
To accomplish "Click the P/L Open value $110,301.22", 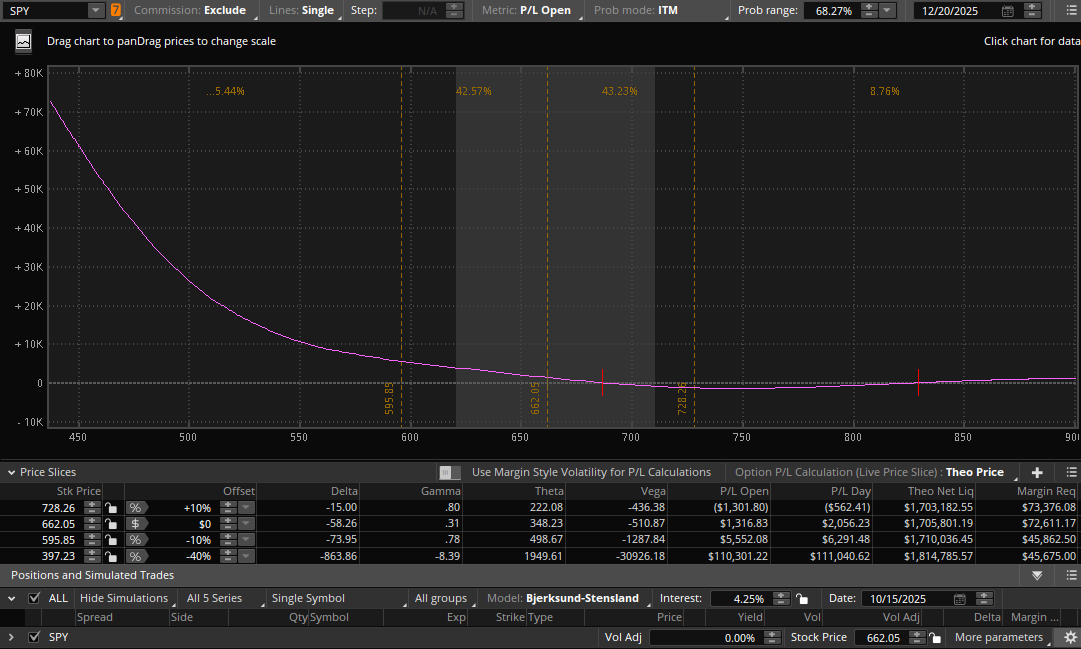I will [738, 556].
